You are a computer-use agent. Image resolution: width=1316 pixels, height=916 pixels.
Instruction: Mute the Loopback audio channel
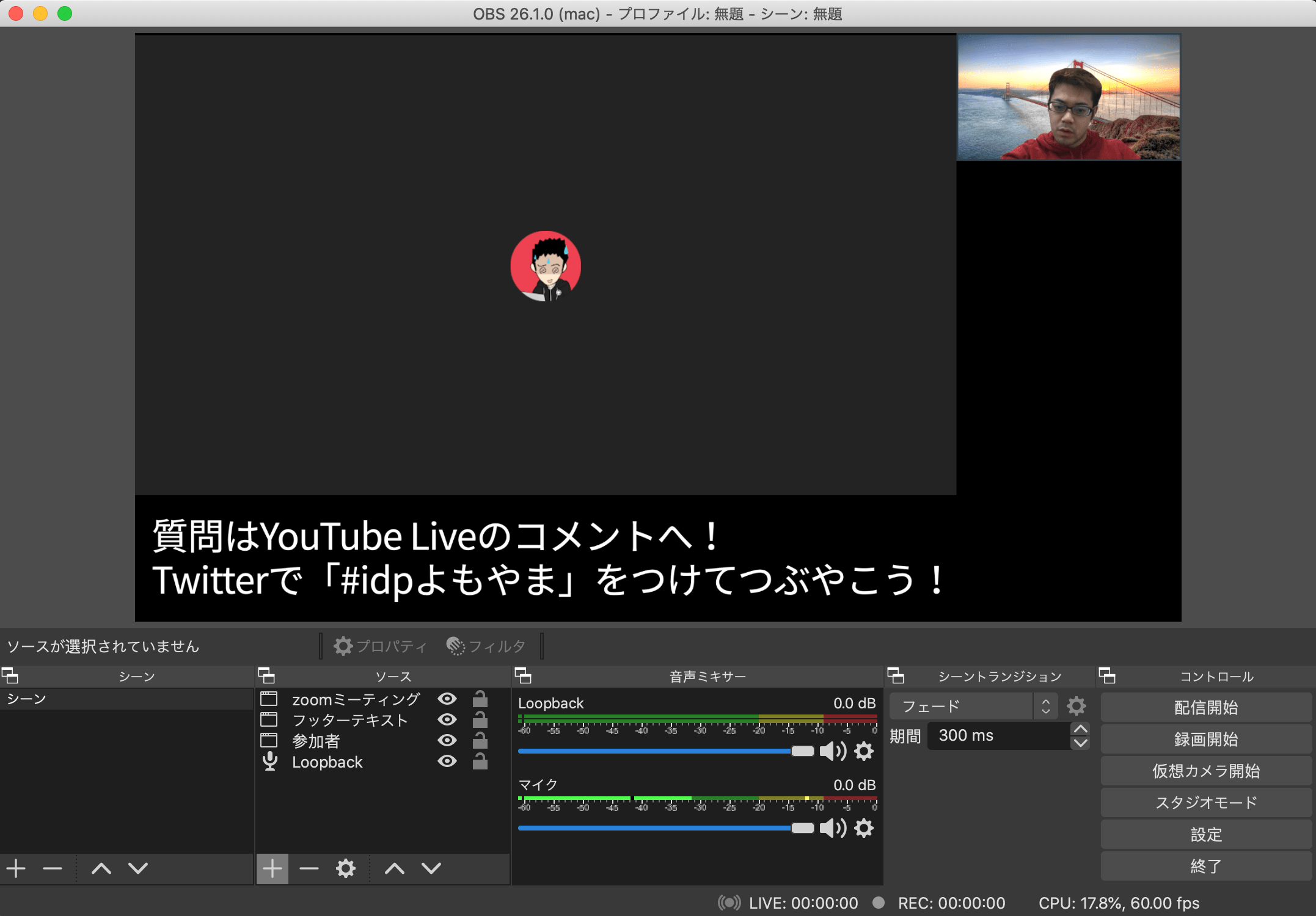[x=833, y=751]
